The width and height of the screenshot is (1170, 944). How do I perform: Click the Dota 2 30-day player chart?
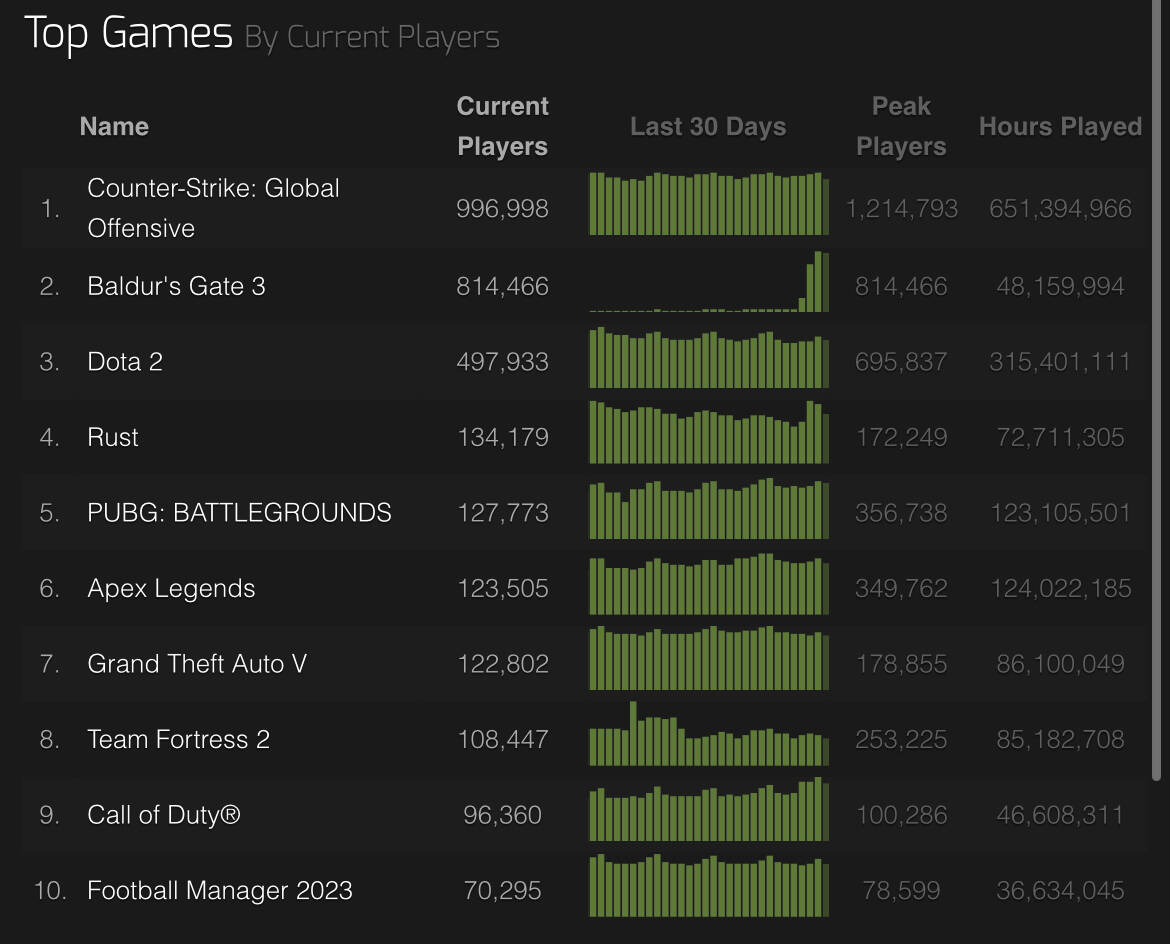tap(709, 357)
